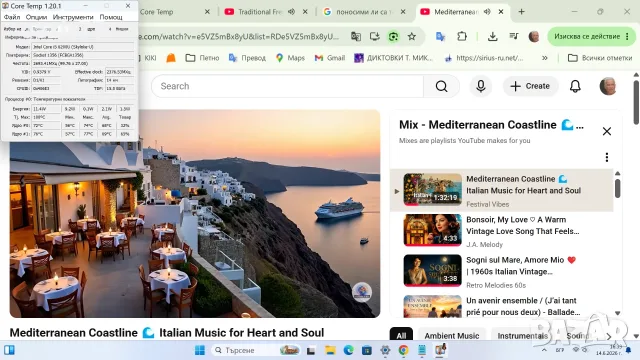
Task: Open the Gmail bookmark link
Action: 330,58
